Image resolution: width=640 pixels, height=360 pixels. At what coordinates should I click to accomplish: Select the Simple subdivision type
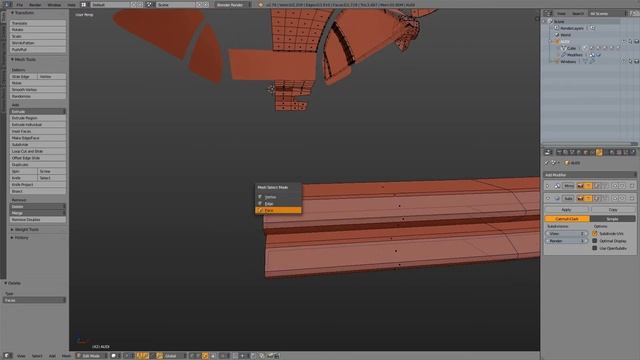point(613,219)
